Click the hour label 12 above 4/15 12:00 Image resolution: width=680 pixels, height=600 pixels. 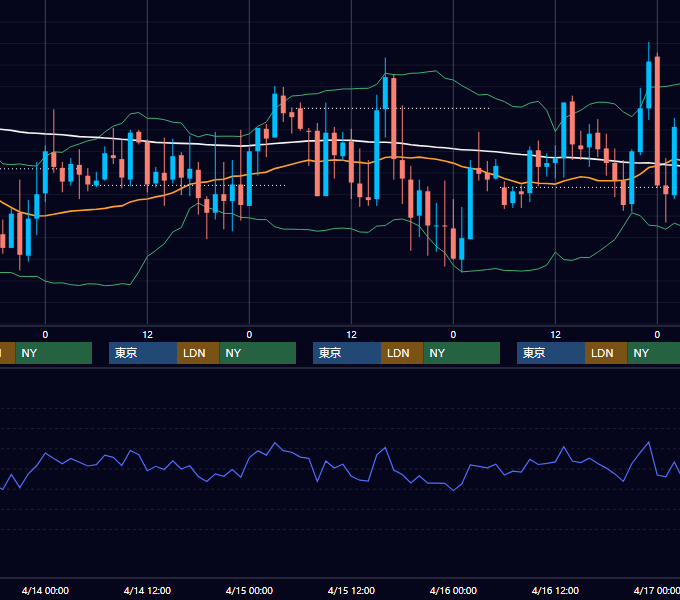click(351, 335)
